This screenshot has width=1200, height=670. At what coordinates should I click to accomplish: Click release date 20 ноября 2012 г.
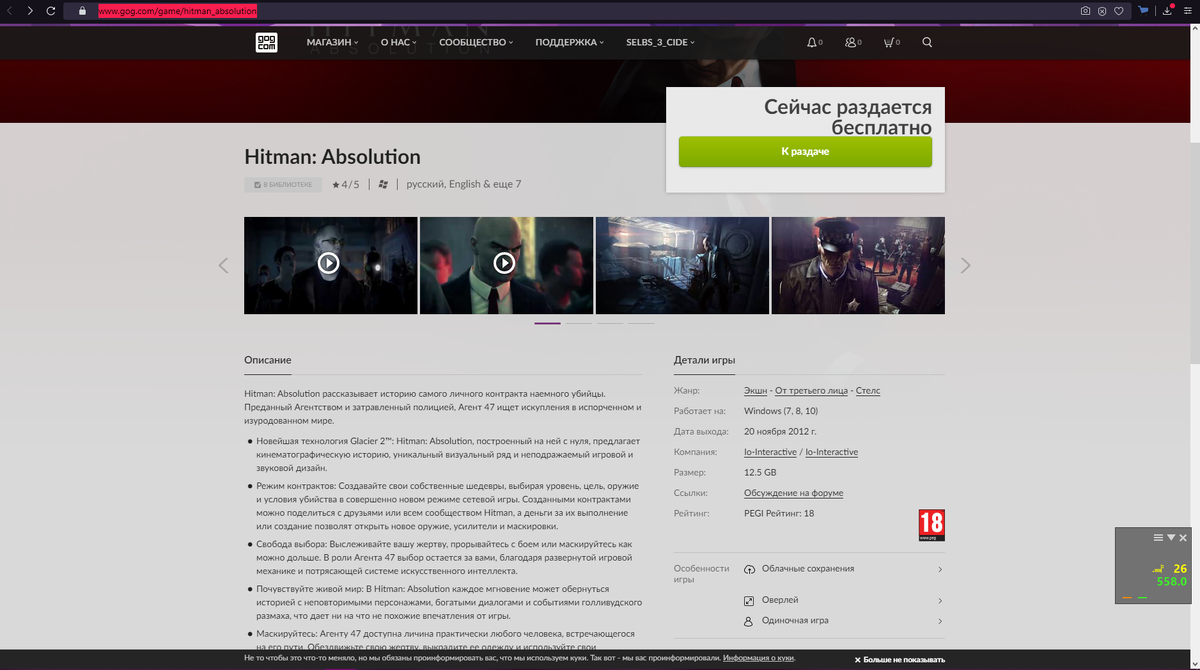click(780, 432)
